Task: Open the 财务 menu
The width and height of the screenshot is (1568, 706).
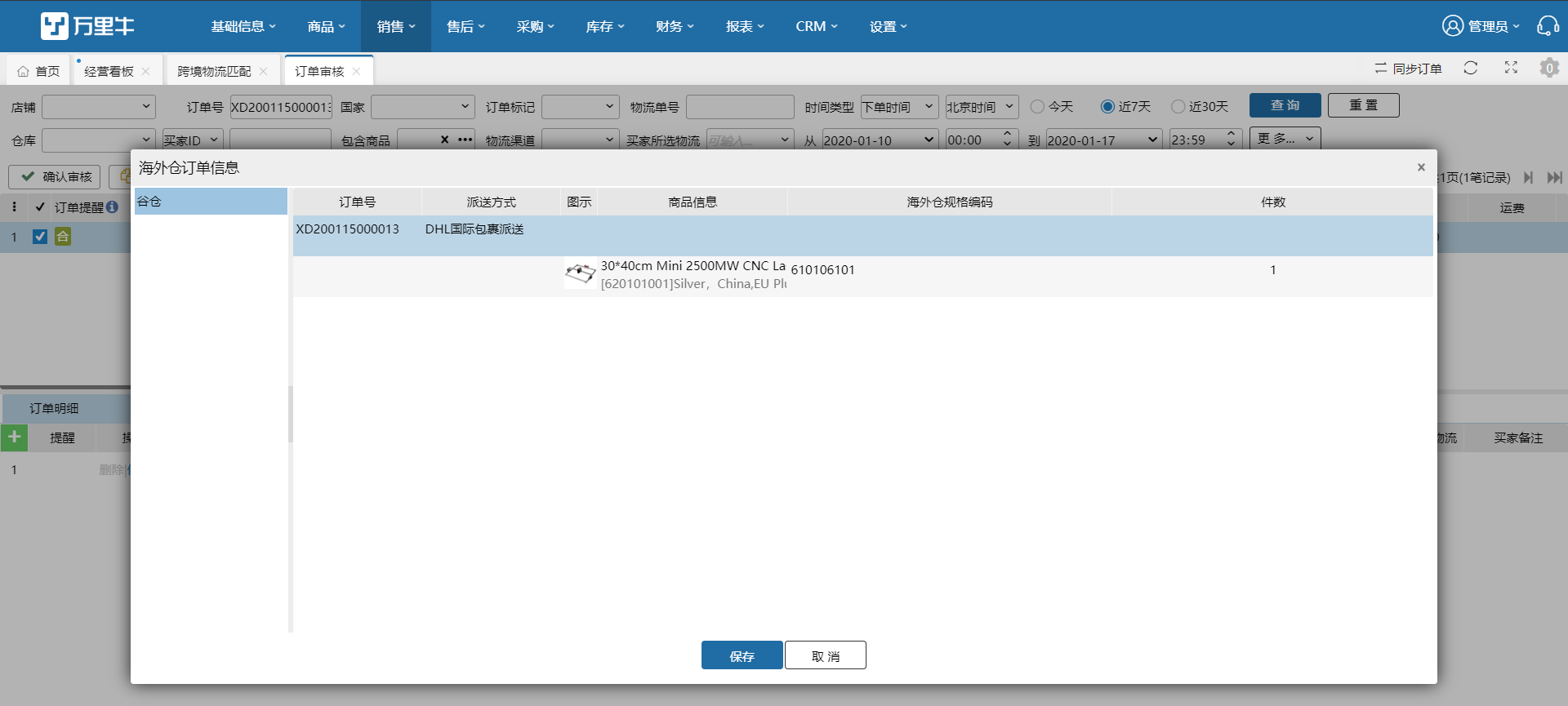Action: point(675,26)
